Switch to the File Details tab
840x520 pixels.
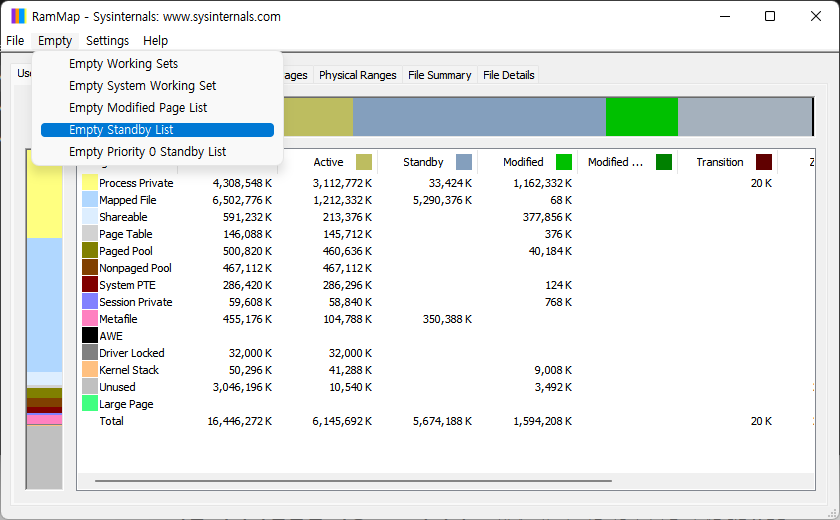pos(508,75)
